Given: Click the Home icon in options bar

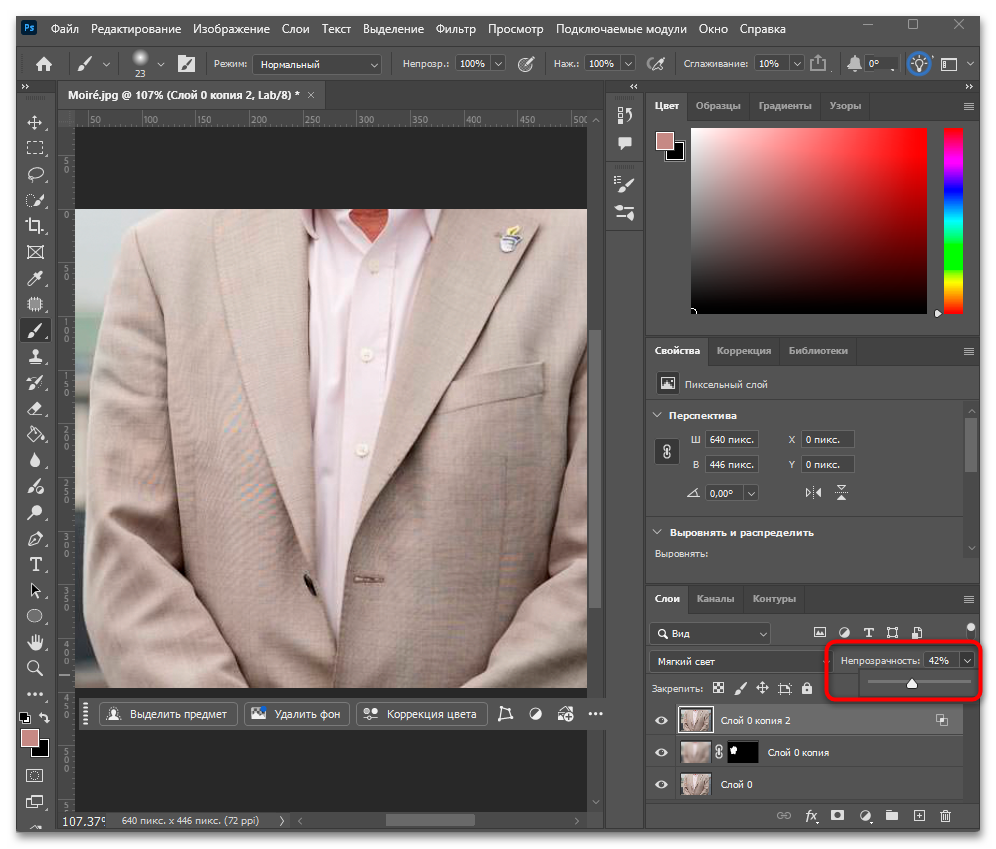Looking at the screenshot, I should pyautogui.click(x=44, y=64).
